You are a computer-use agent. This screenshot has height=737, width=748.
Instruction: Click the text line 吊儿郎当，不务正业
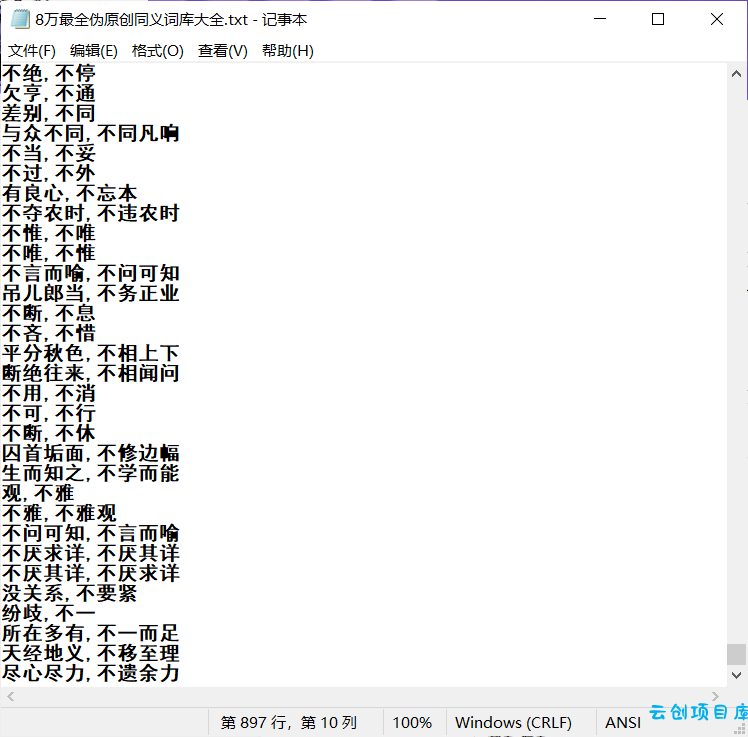90,293
